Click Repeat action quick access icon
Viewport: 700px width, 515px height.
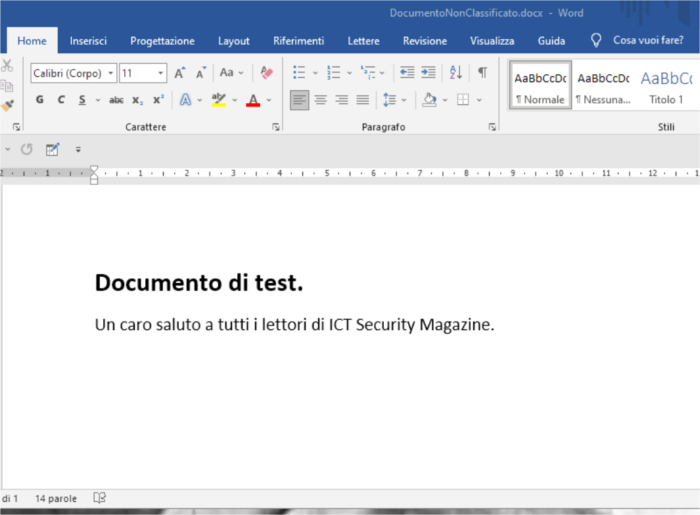pyautogui.click(x=27, y=149)
